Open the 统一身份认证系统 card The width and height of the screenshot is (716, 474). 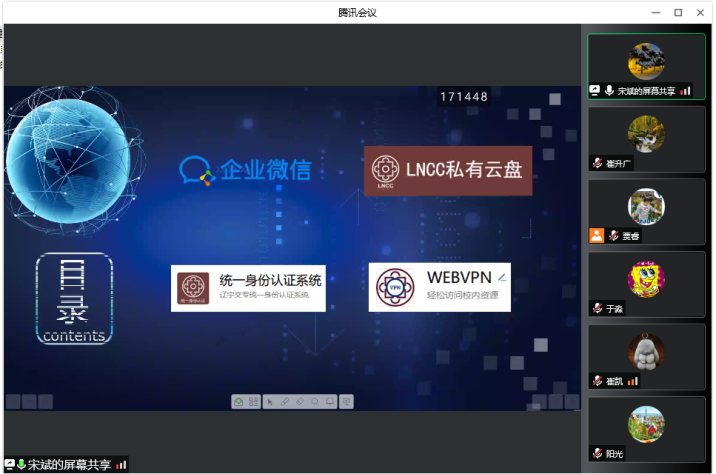[x=248, y=288]
